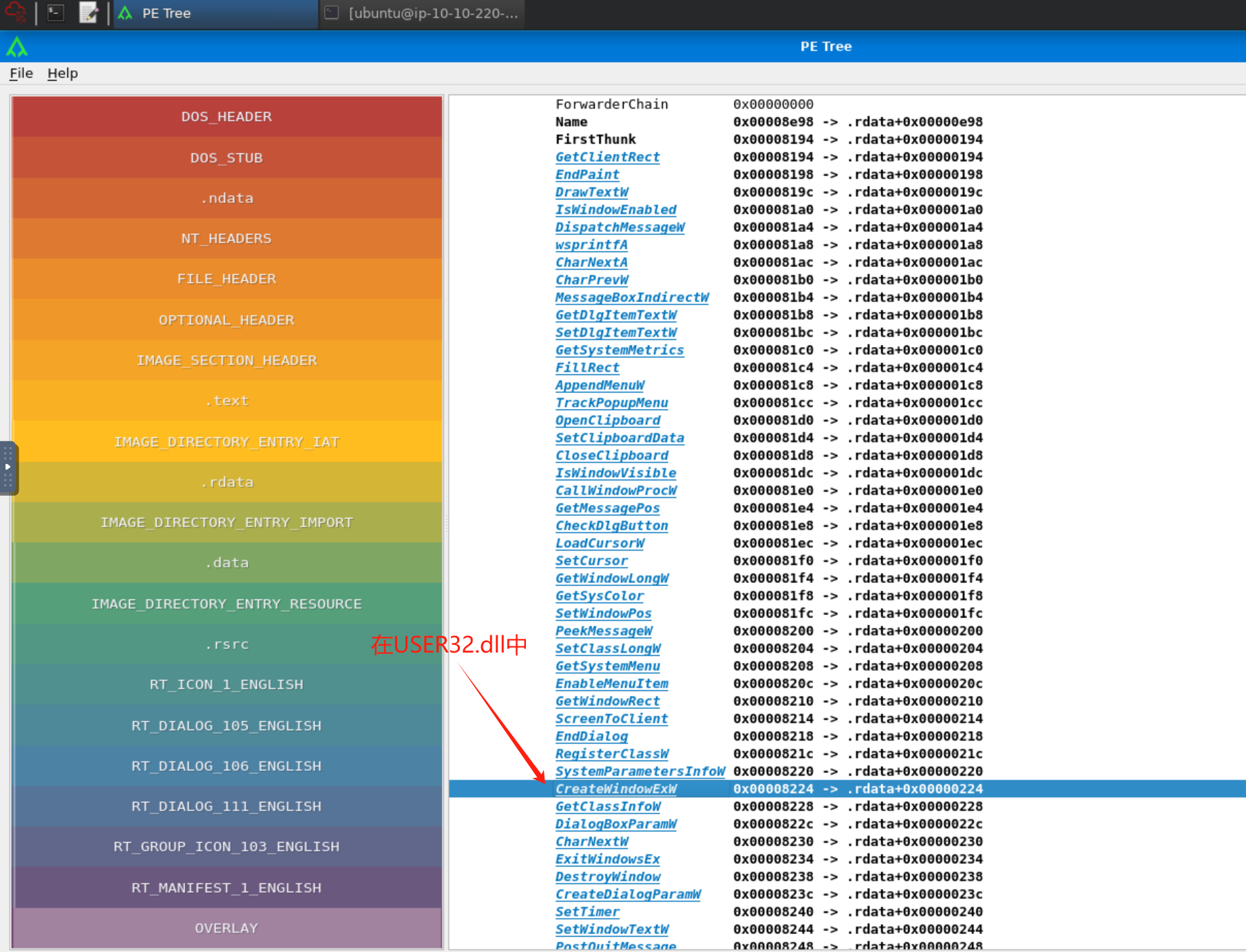This screenshot has height=952, width=1246.
Task: Select the RT_DIALOG_106_ENGLISH block
Action: point(226,765)
